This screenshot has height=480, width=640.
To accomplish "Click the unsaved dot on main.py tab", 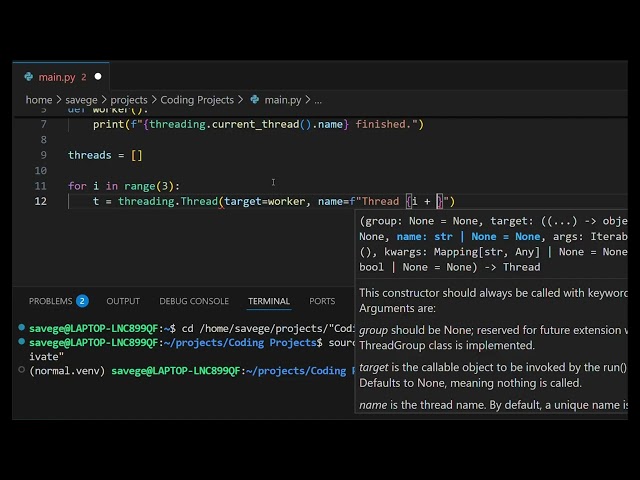I will [x=98, y=76].
